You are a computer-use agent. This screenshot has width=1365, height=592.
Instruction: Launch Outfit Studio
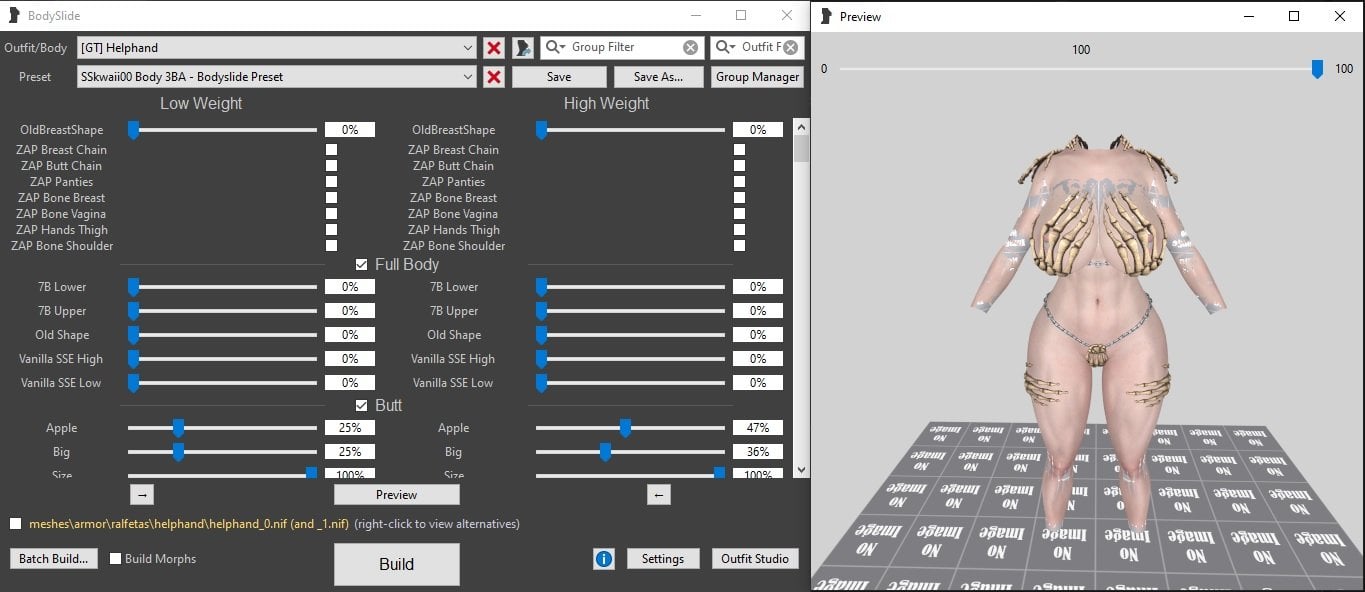pos(755,559)
